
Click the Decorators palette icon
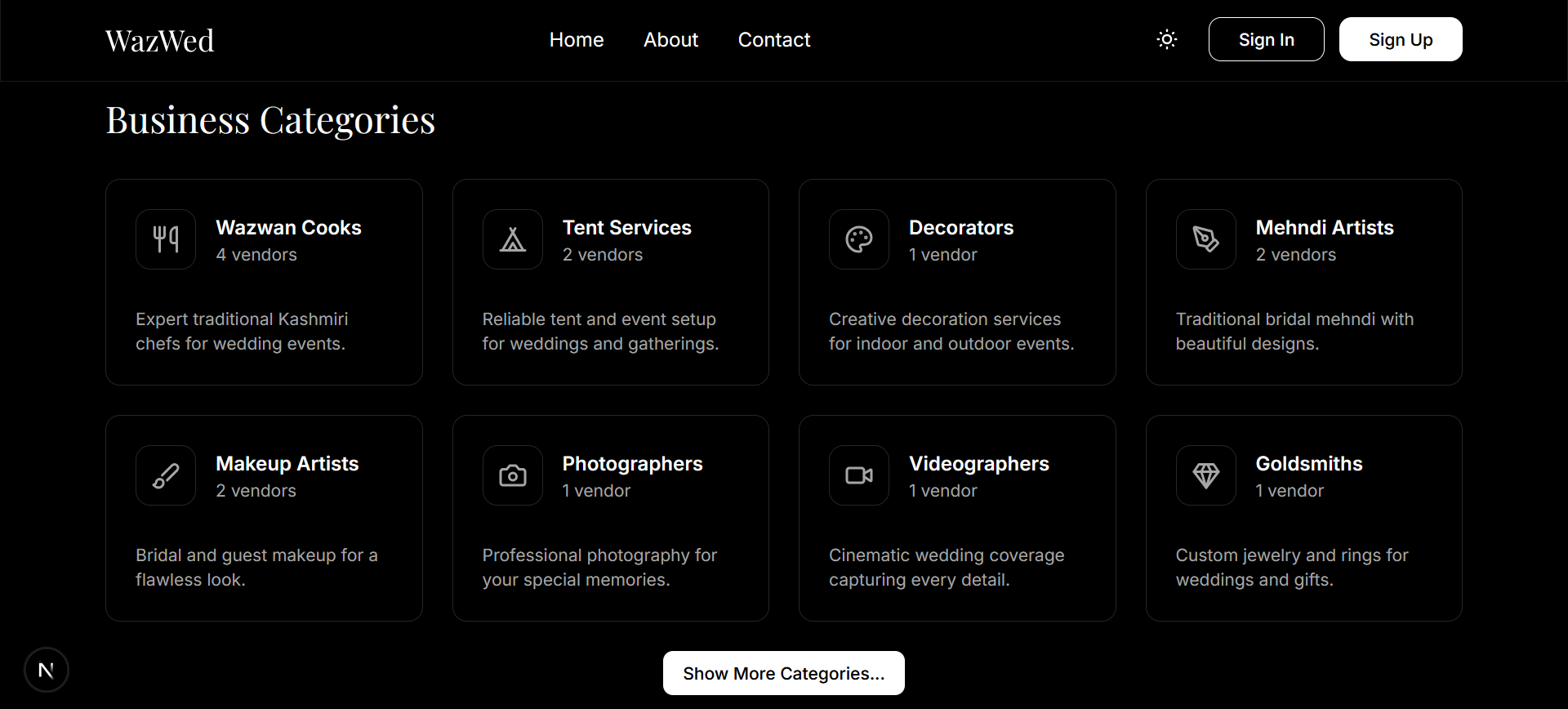coord(859,239)
